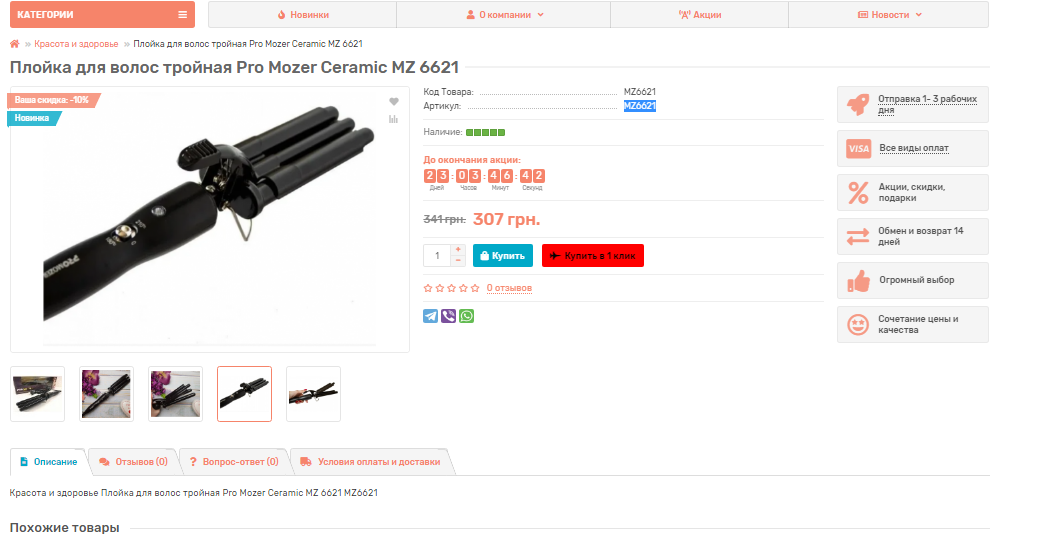
Task: Share via Telegram icon
Action: pyautogui.click(x=431, y=316)
